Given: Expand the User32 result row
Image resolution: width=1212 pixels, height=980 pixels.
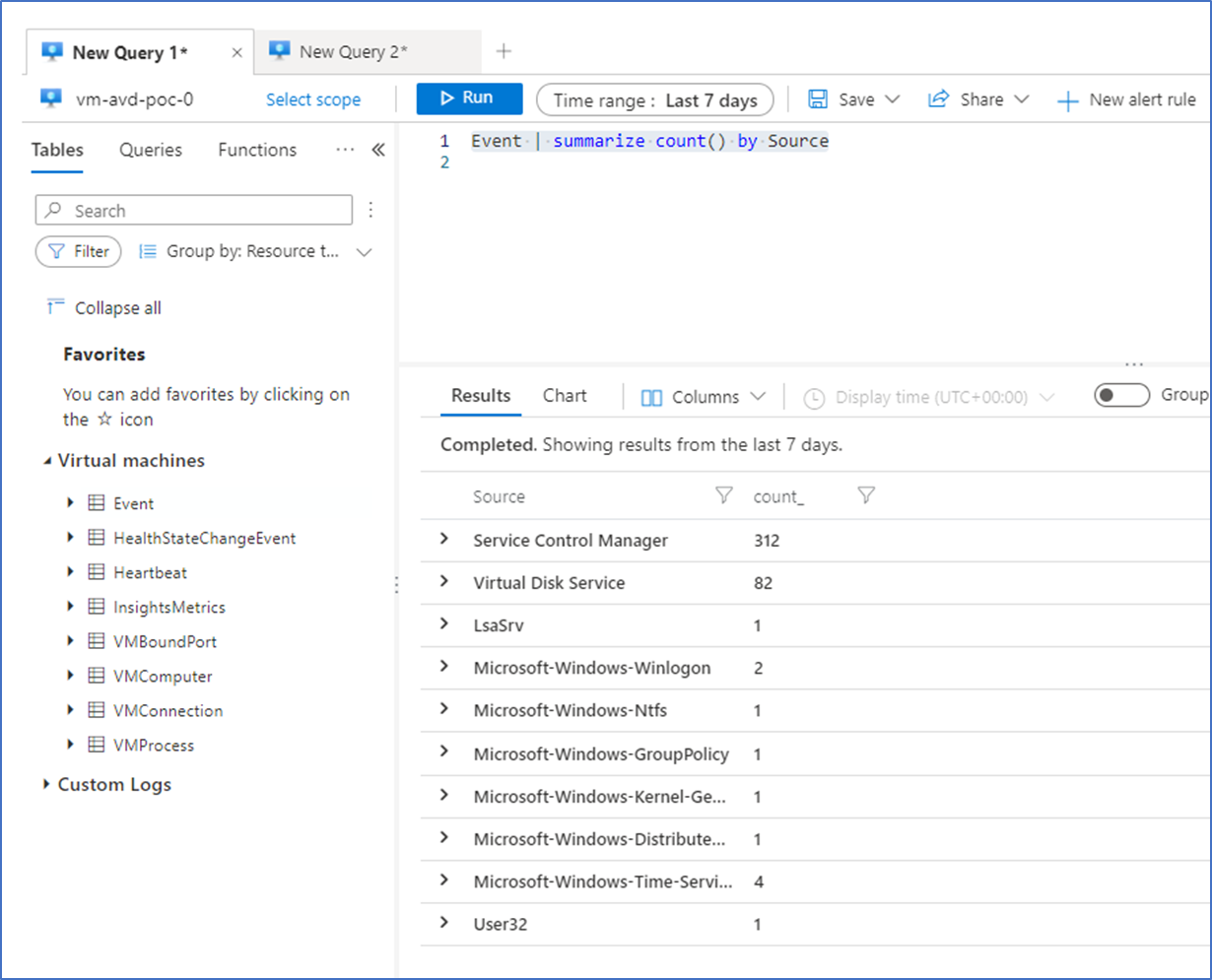Looking at the screenshot, I should pyautogui.click(x=444, y=923).
